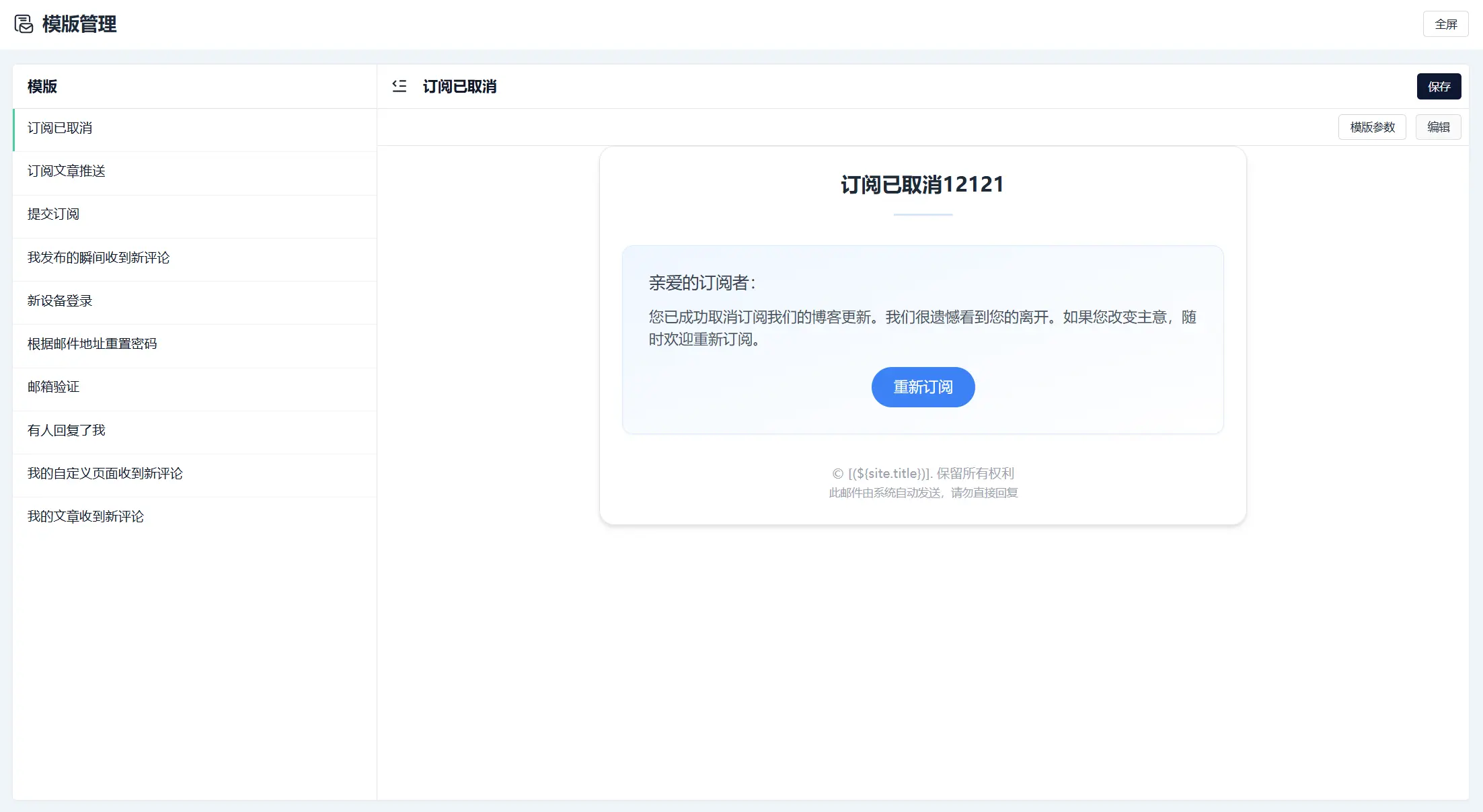Viewport: 1483px width, 812px height.
Task: Click the blue 重新订阅 button
Action: tap(923, 387)
